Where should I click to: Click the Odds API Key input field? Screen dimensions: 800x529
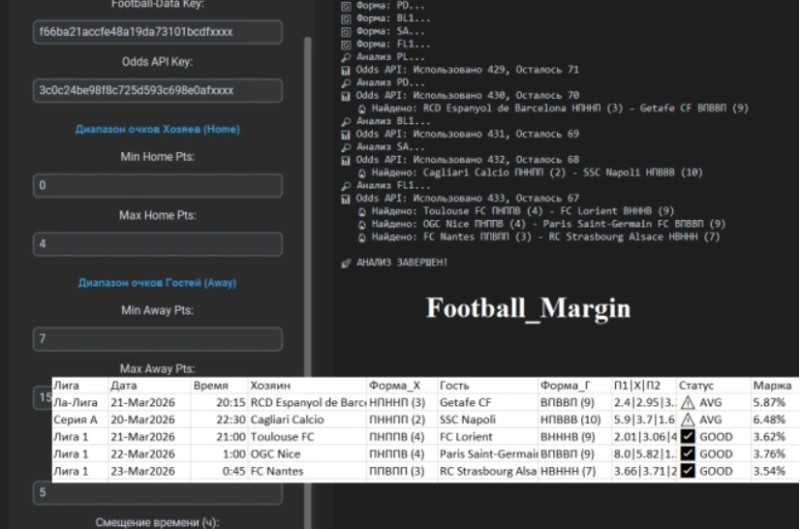157,90
